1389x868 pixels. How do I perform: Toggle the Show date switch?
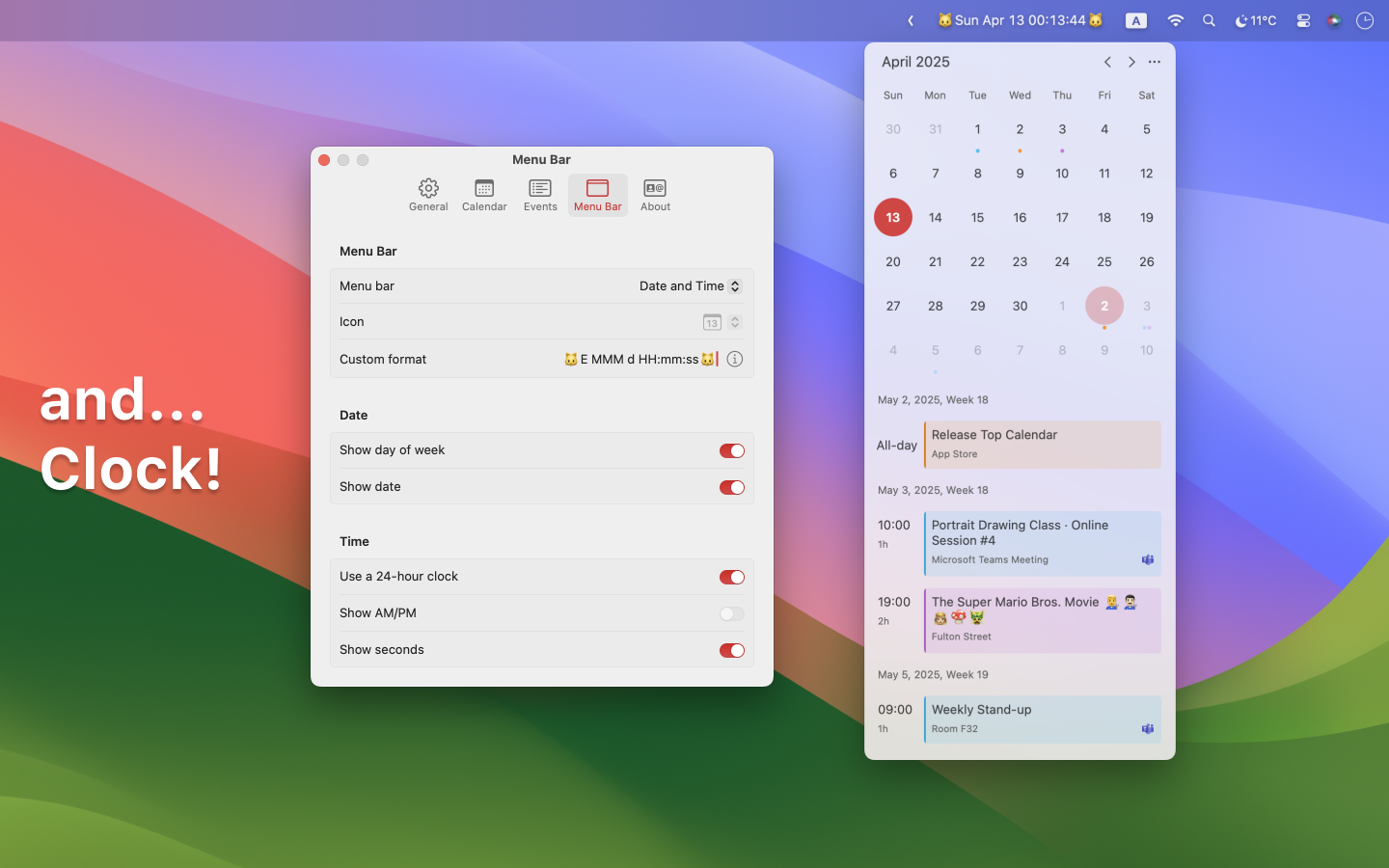coord(732,487)
